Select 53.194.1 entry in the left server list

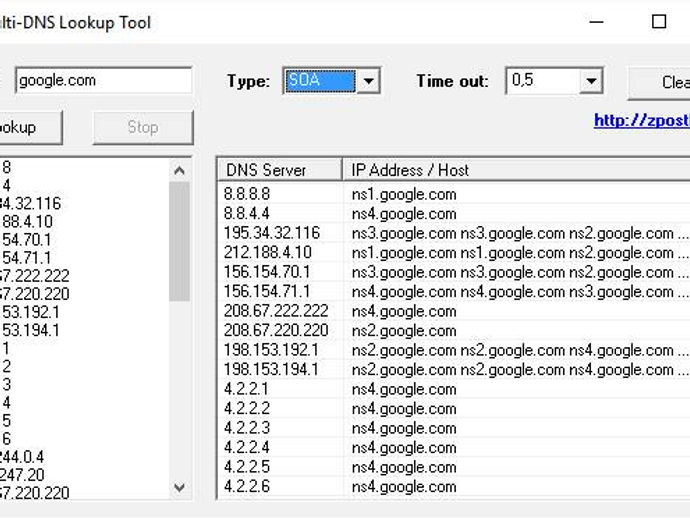[x=30, y=330]
